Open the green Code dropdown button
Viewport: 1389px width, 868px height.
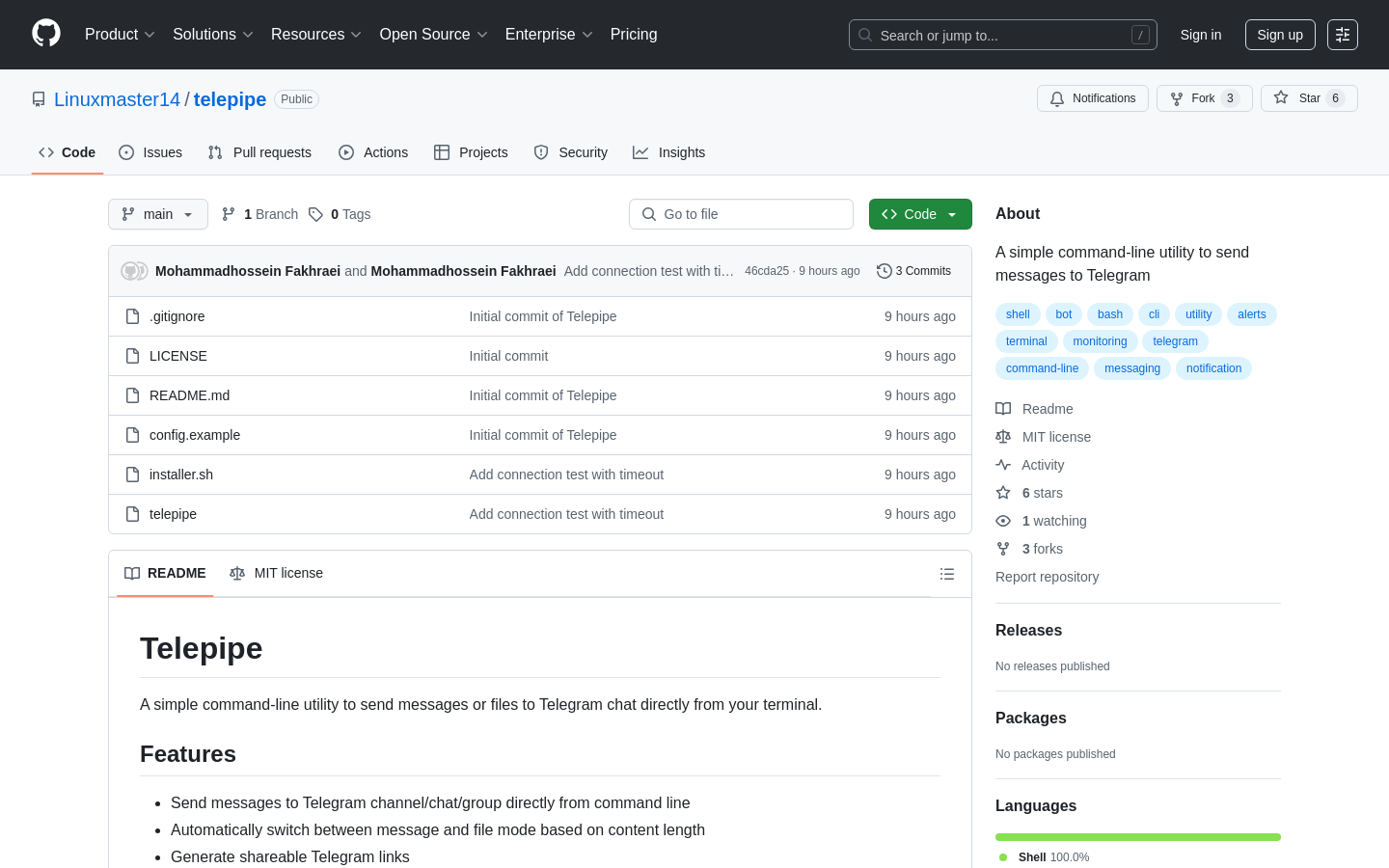(x=920, y=214)
